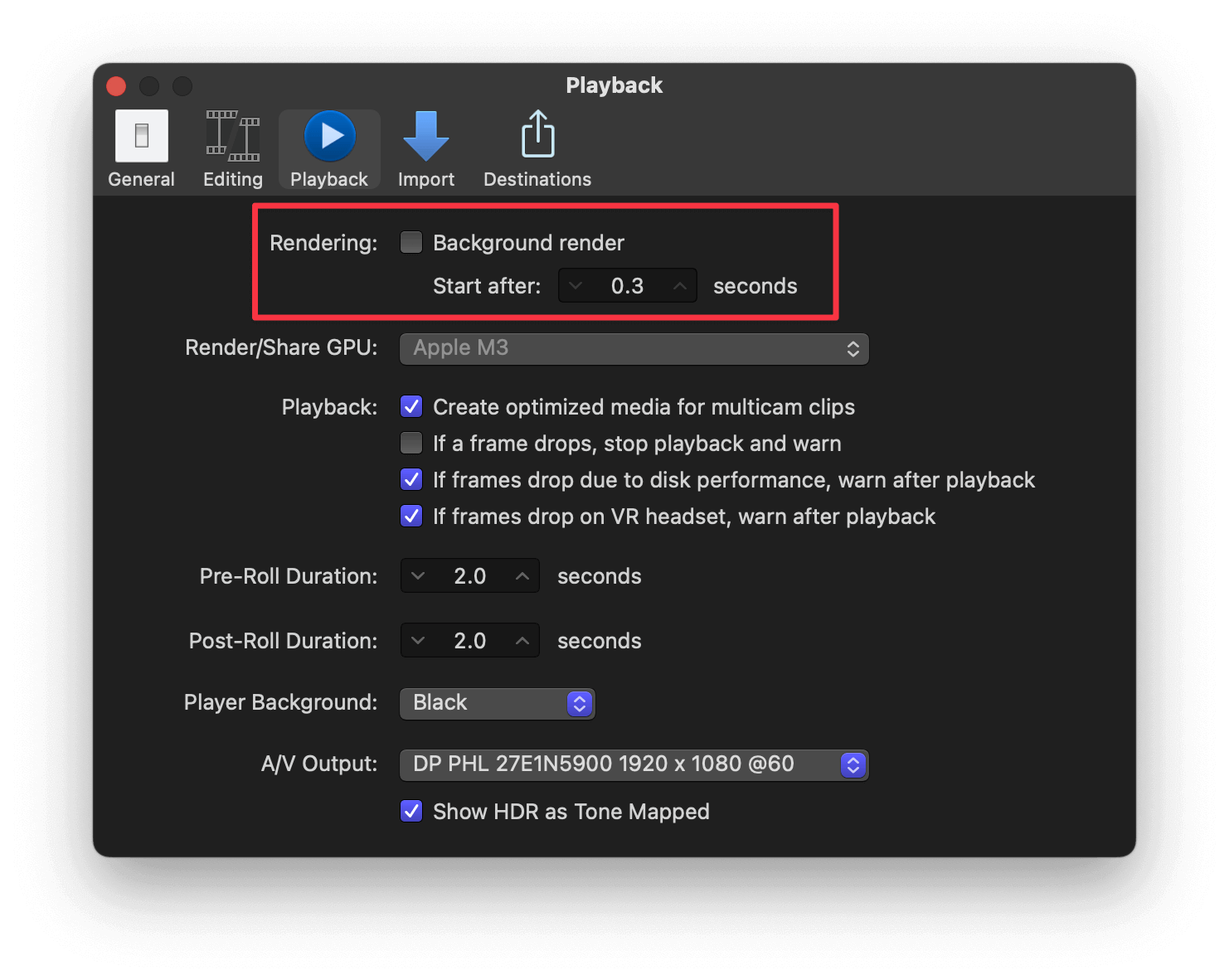Toggle warn after playback for disk performance
Screen dimensions: 1229x980
(x=411, y=479)
